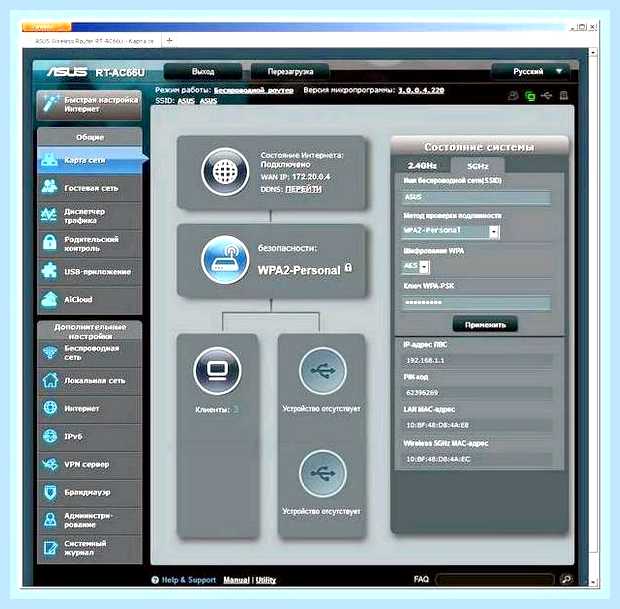Open the Manual link in footer
Screen dimensions: 620x609
236,580
